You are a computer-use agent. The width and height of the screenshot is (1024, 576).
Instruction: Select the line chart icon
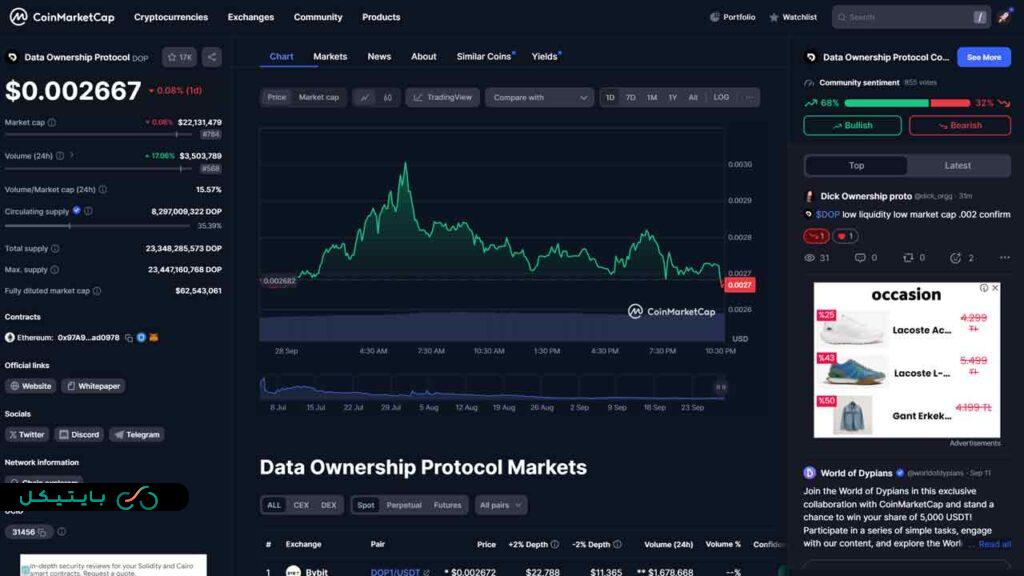364,97
